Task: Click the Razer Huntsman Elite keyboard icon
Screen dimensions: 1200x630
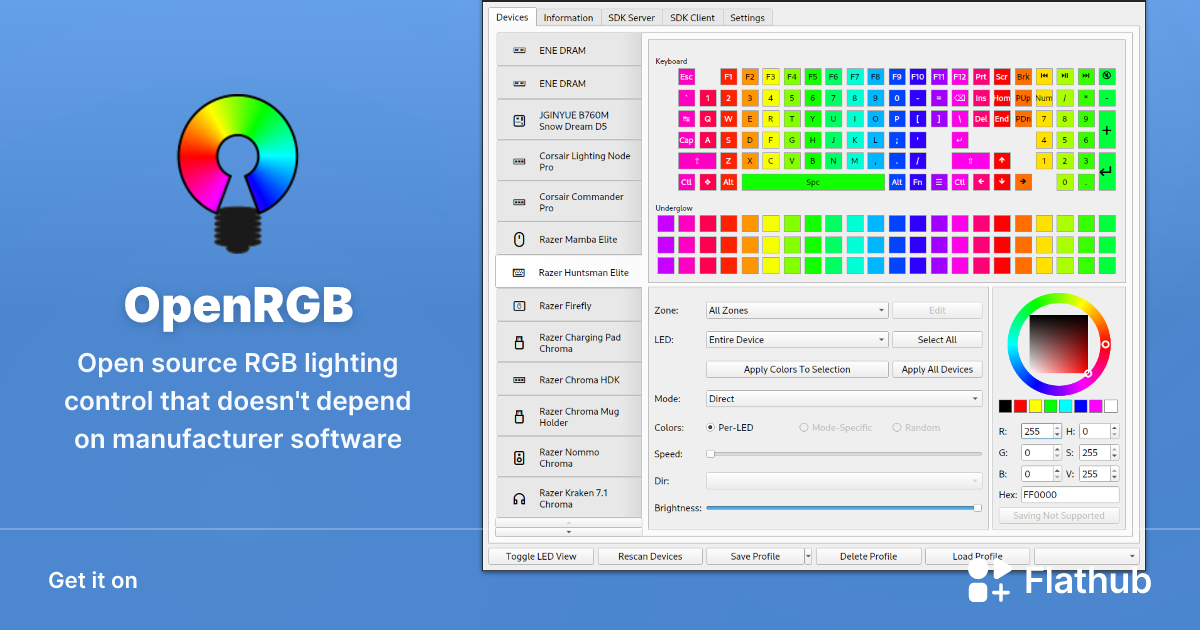Action: coord(519,273)
